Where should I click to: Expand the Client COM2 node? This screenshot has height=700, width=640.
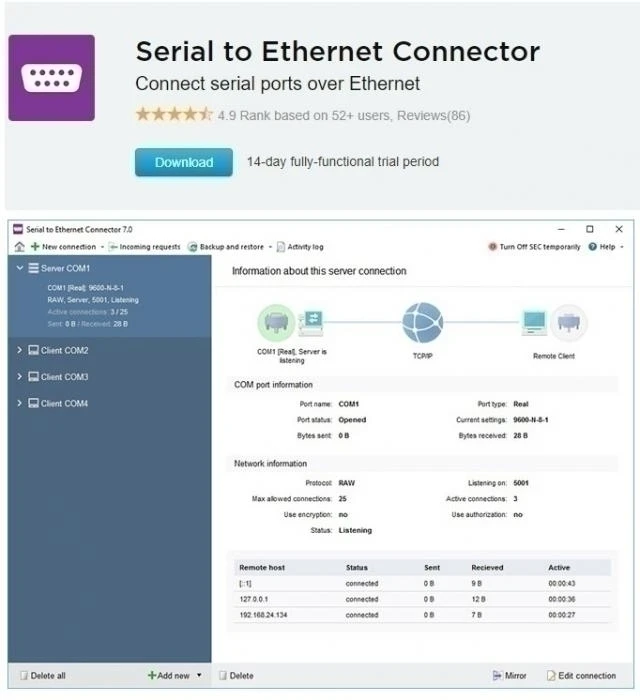tap(19, 350)
